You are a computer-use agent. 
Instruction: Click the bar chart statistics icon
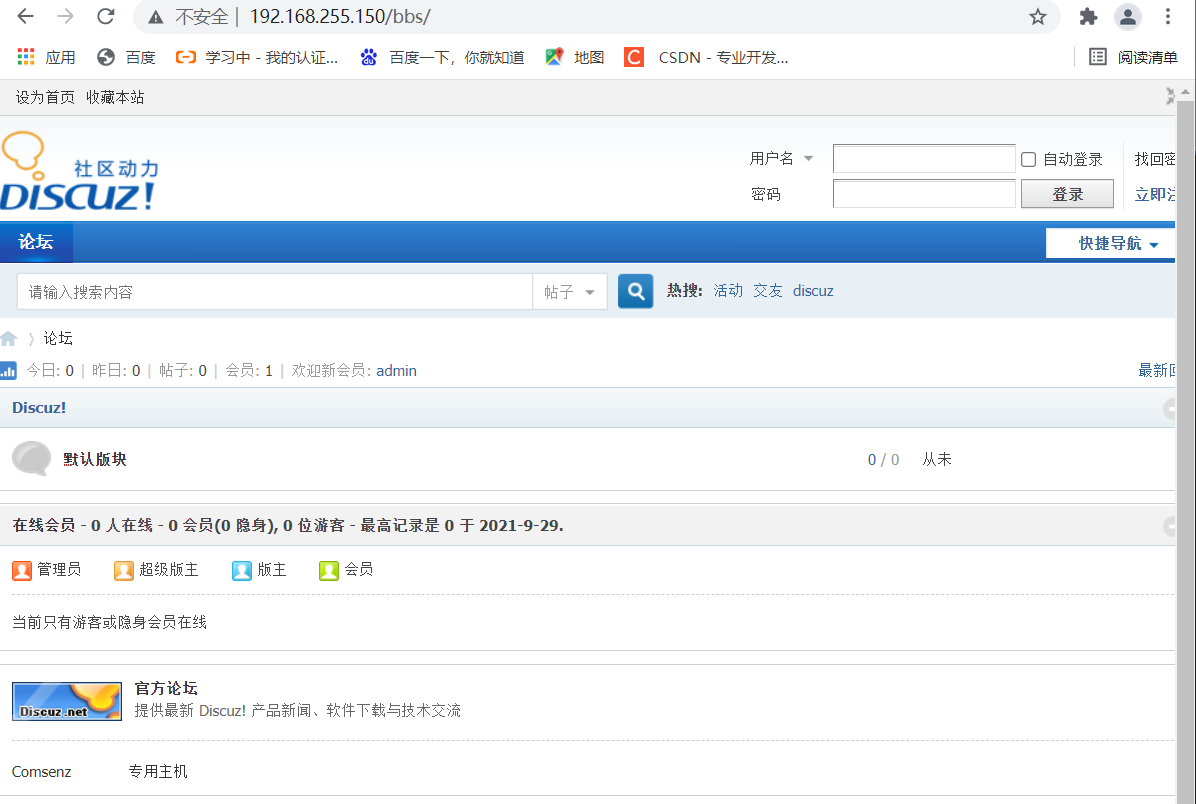[8, 371]
